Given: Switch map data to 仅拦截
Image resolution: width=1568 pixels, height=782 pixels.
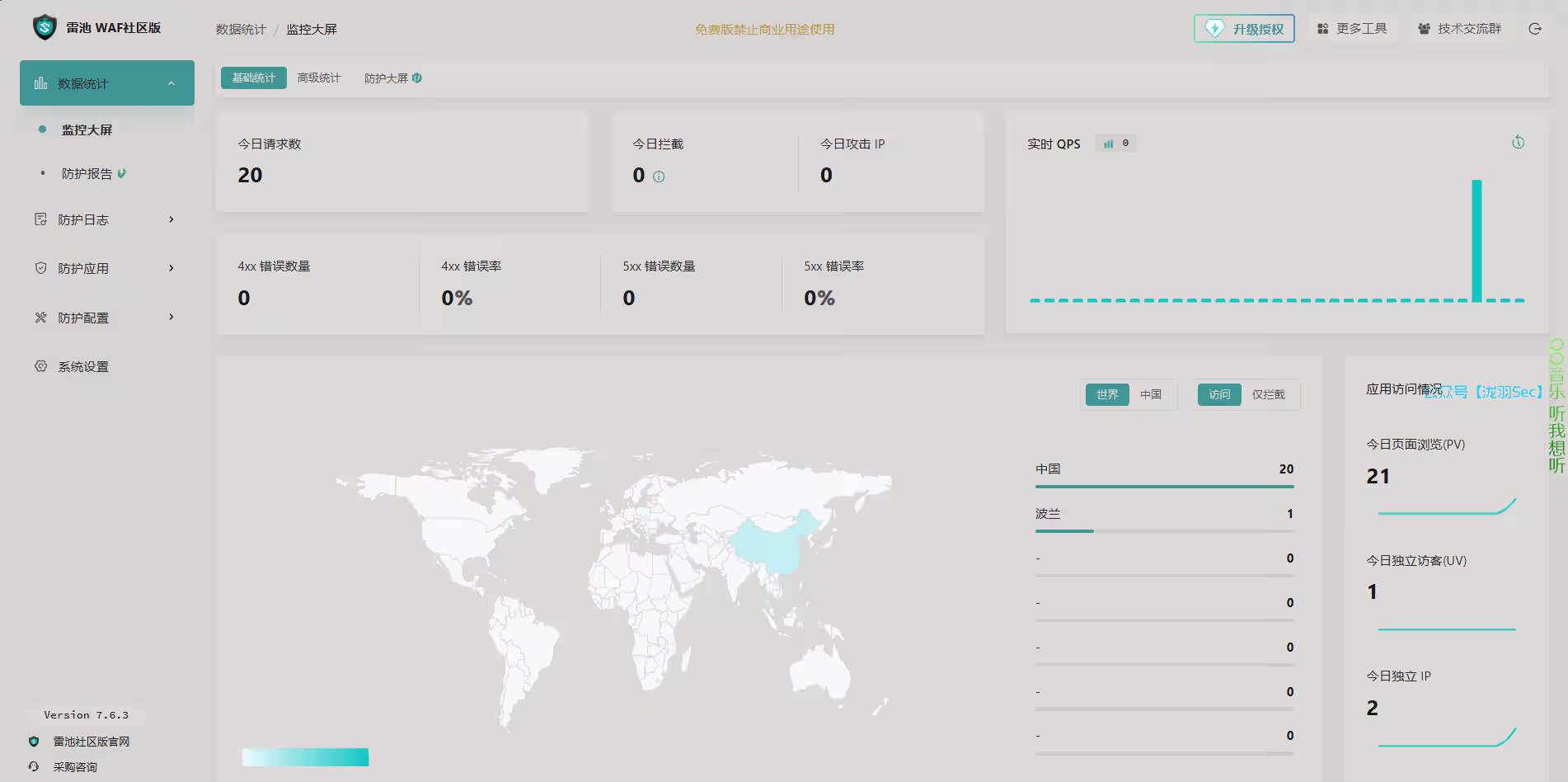Looking at the screenshot, I should [1268, 394].
